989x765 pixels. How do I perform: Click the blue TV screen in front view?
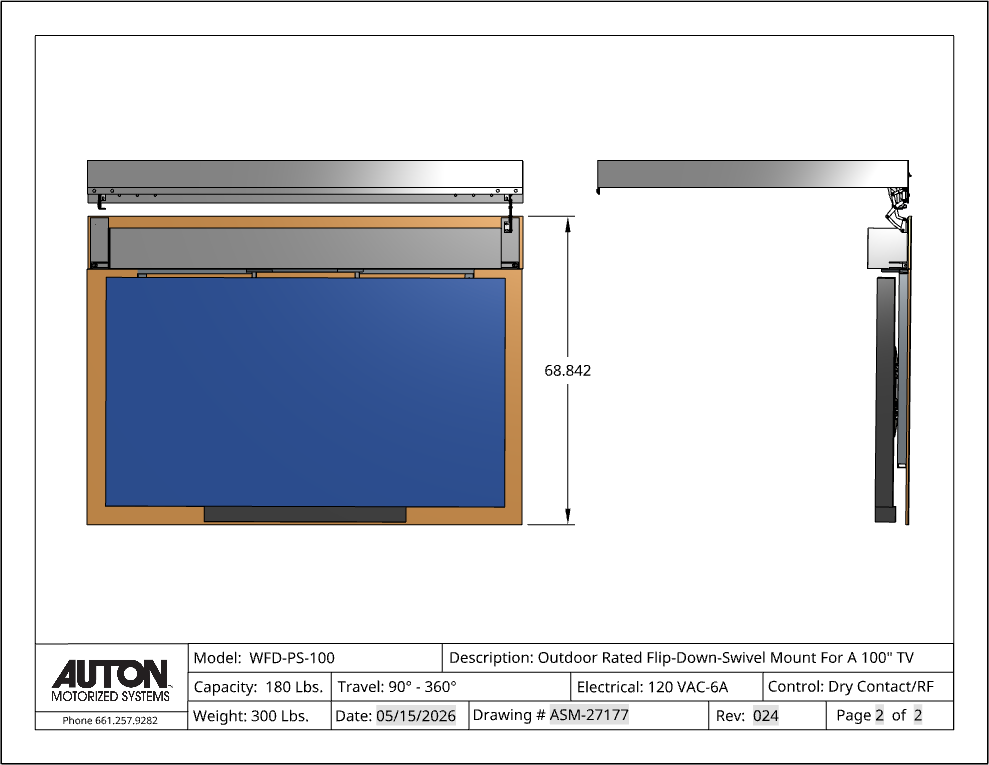click(x=305, y=392)
